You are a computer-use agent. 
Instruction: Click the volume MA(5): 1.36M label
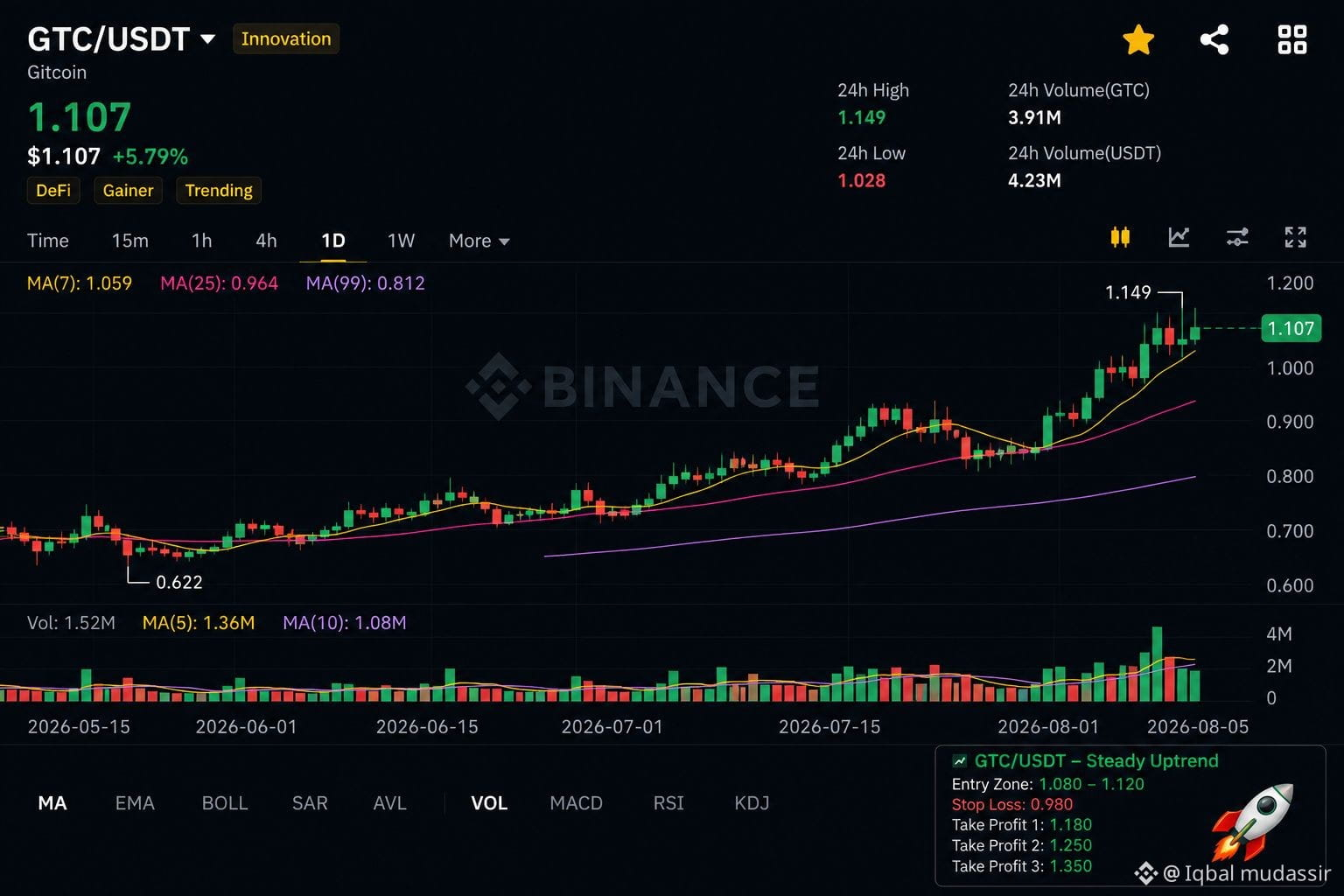(199, 623)
